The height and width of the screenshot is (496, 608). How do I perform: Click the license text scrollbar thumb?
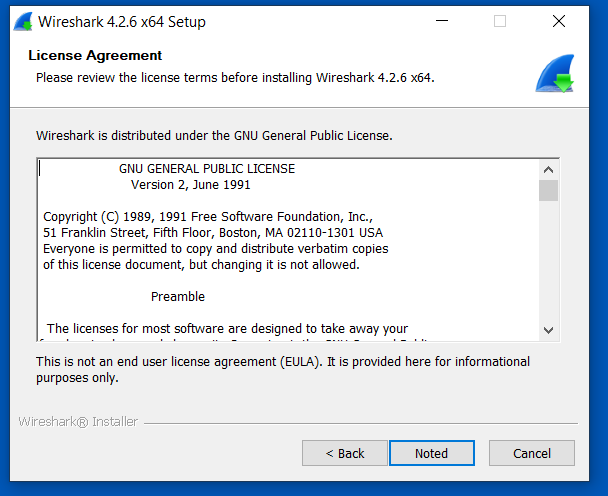pos(548,191)
